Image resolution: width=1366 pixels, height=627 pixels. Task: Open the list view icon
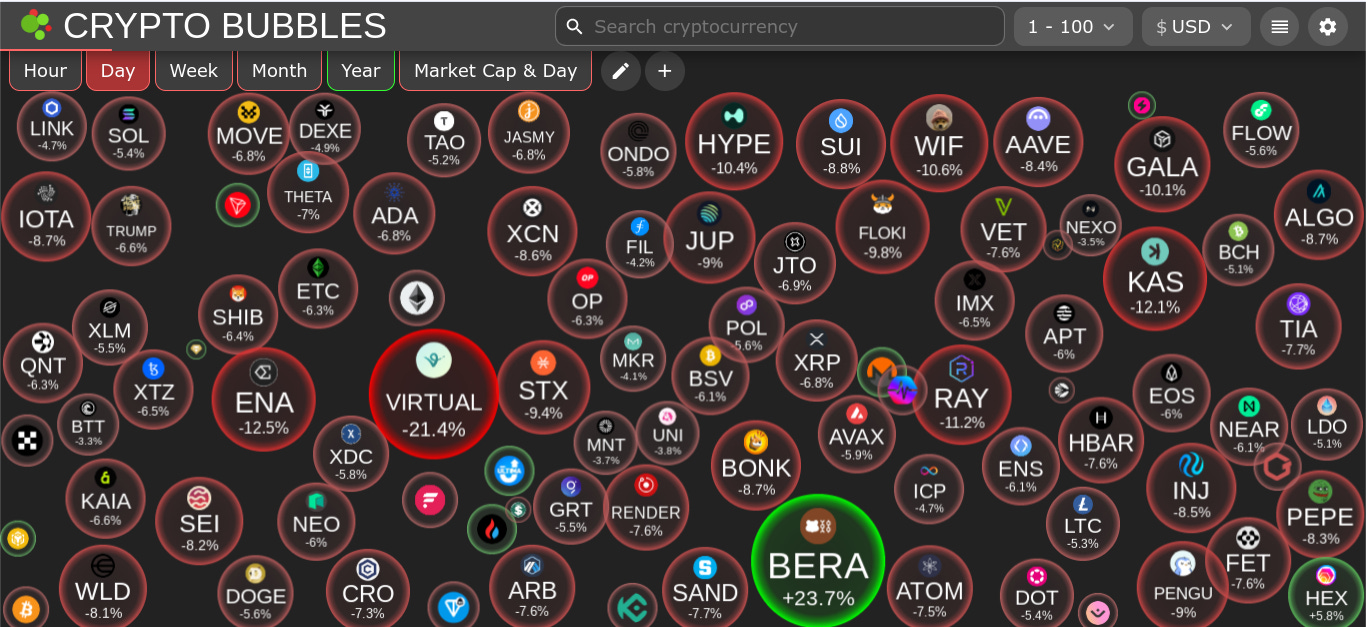pos(1280,27)
